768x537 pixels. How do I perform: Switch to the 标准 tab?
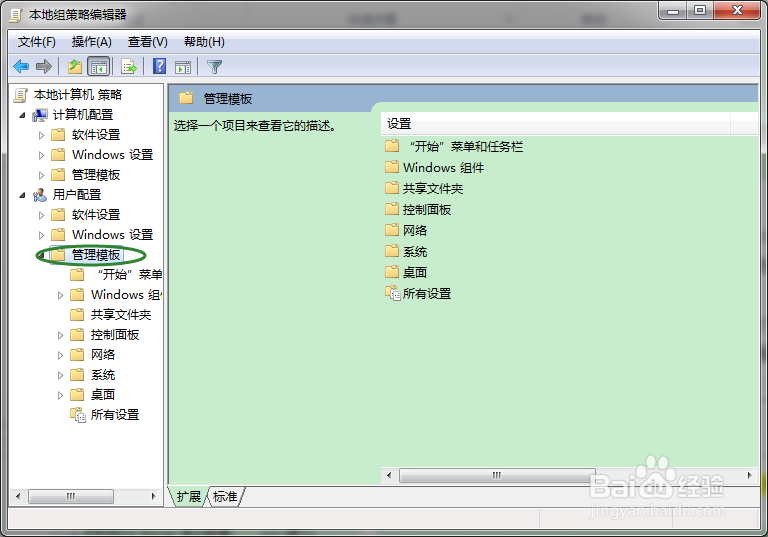pos(225,497)
